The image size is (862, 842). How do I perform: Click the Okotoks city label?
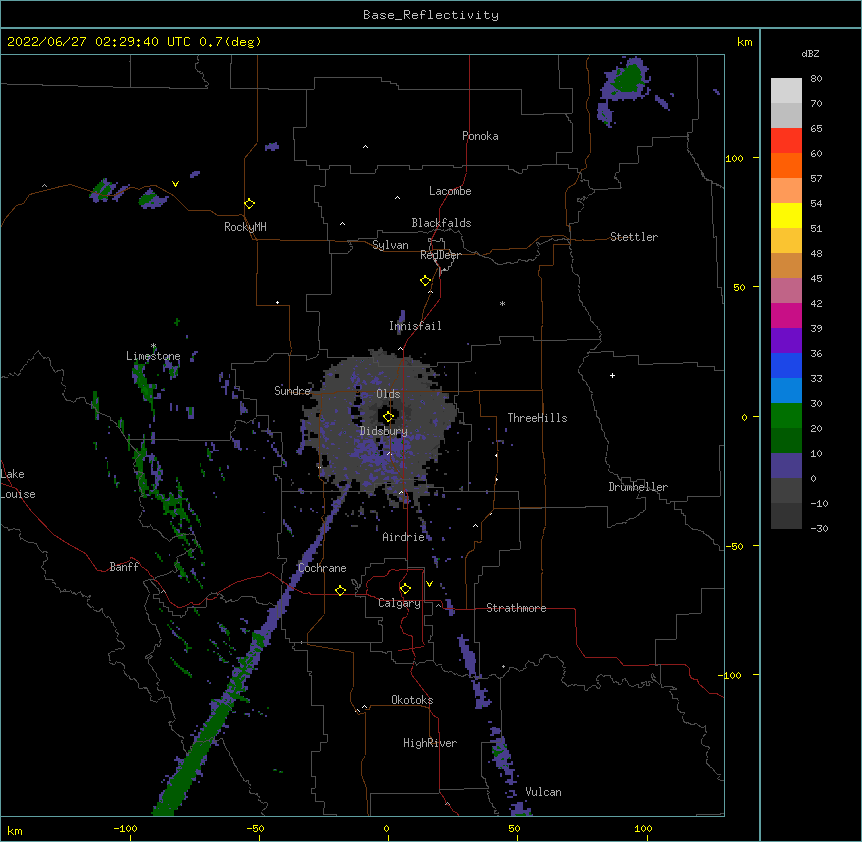412,700
